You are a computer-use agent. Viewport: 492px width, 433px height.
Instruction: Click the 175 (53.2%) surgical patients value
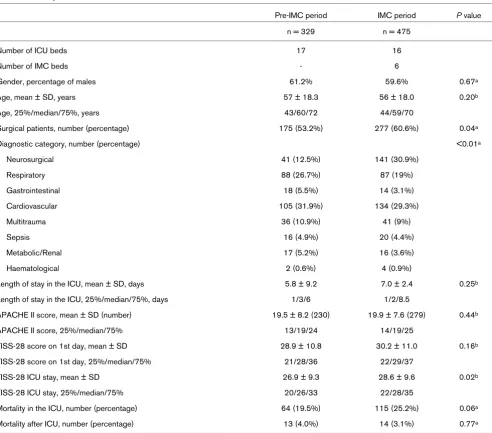(301, 128)
